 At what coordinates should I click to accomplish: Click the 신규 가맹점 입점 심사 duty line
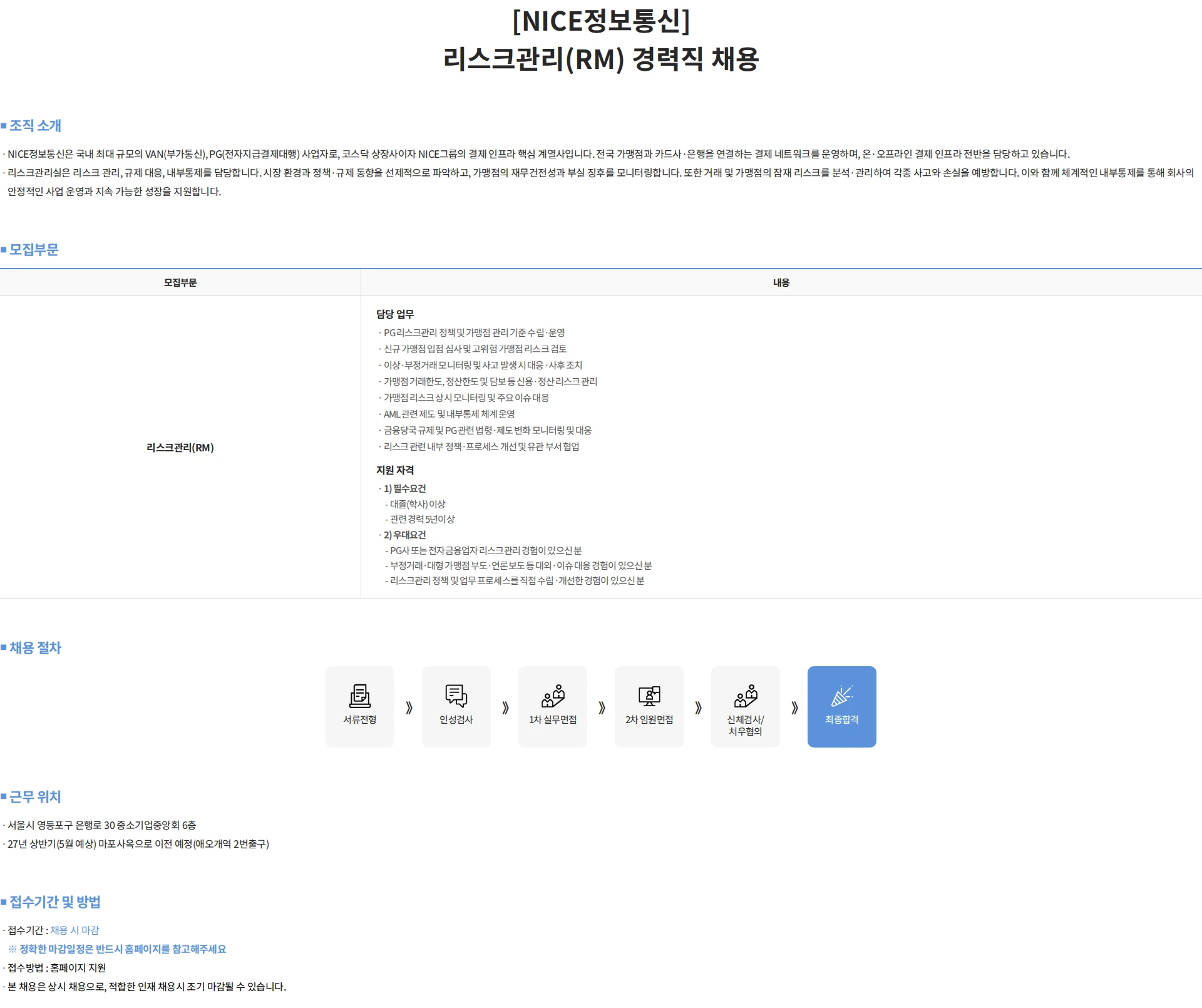point(475,349)
